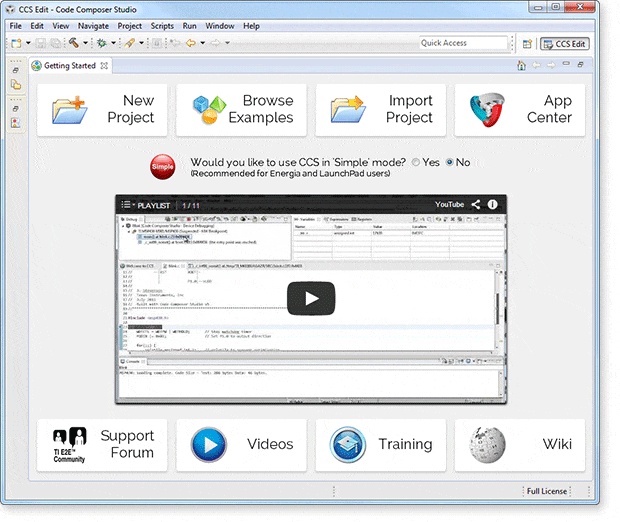
Task: Select Yes for Simple mode
Action: [x=416, y=162]
